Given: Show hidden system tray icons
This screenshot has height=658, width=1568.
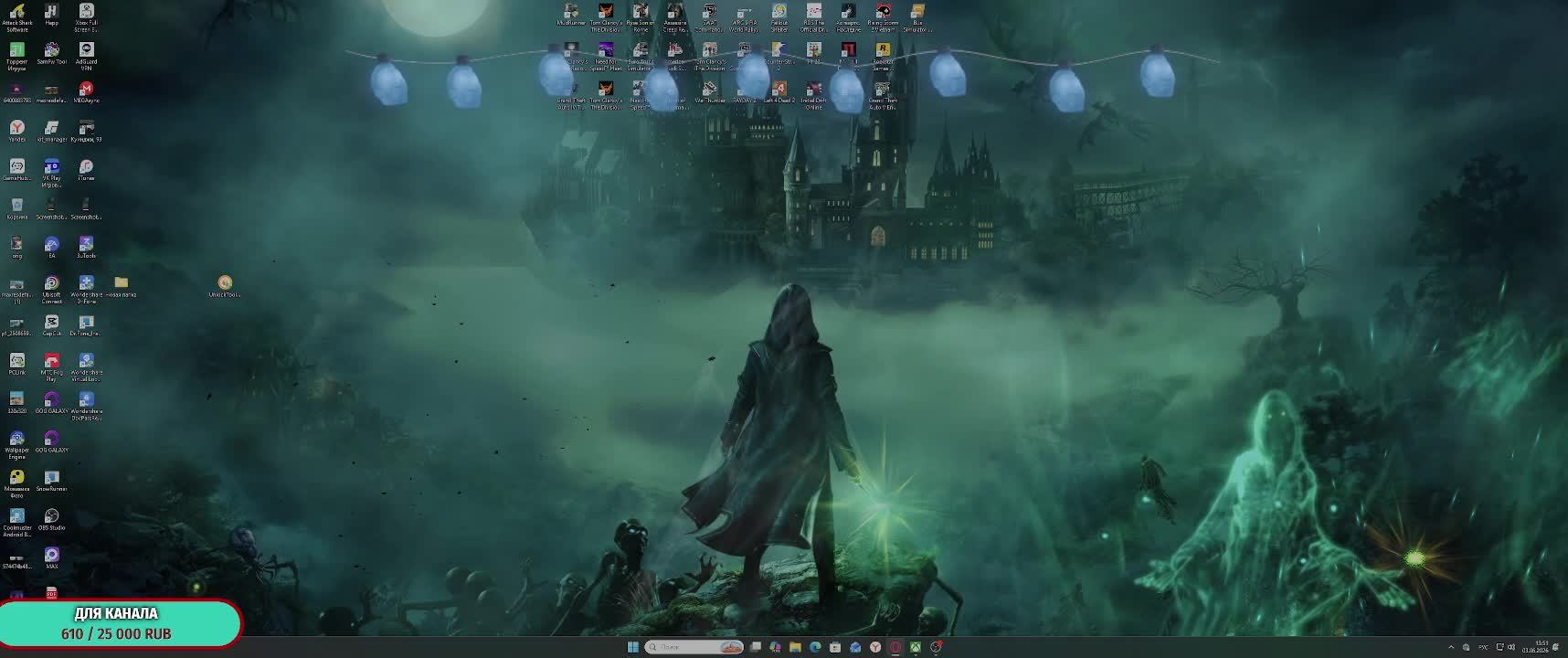Looking at the screenshot, I should coord(1451,647).
